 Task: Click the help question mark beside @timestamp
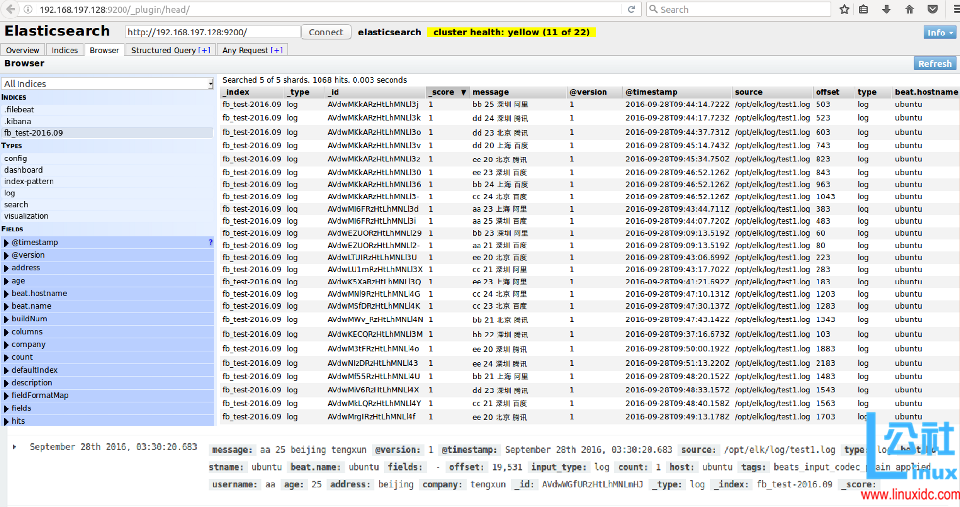coord(210,242)
